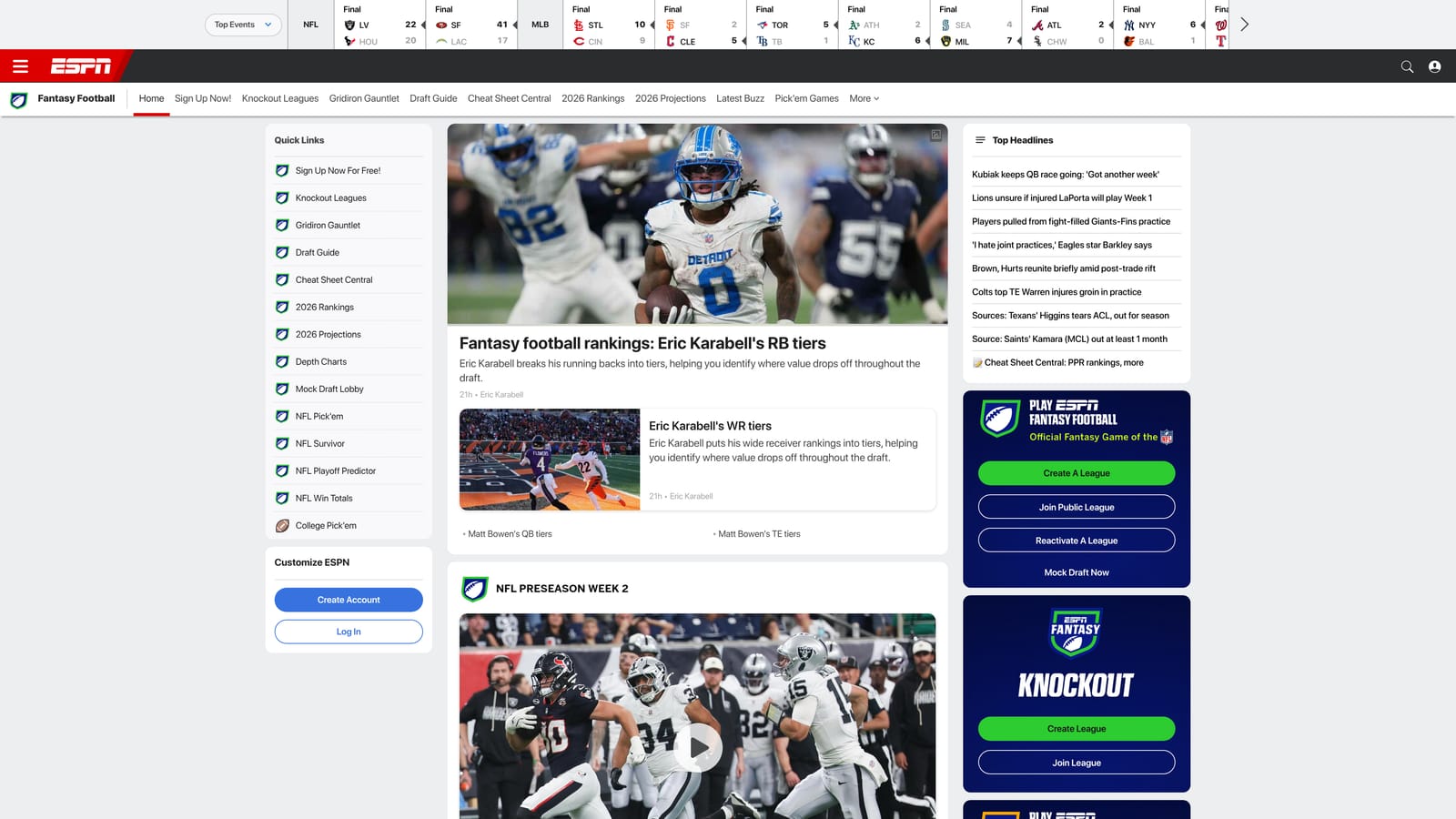Open Matt Bowen's QB tiers link
Viewport: 1456px width, 819px height.
(x=510, y=534)
